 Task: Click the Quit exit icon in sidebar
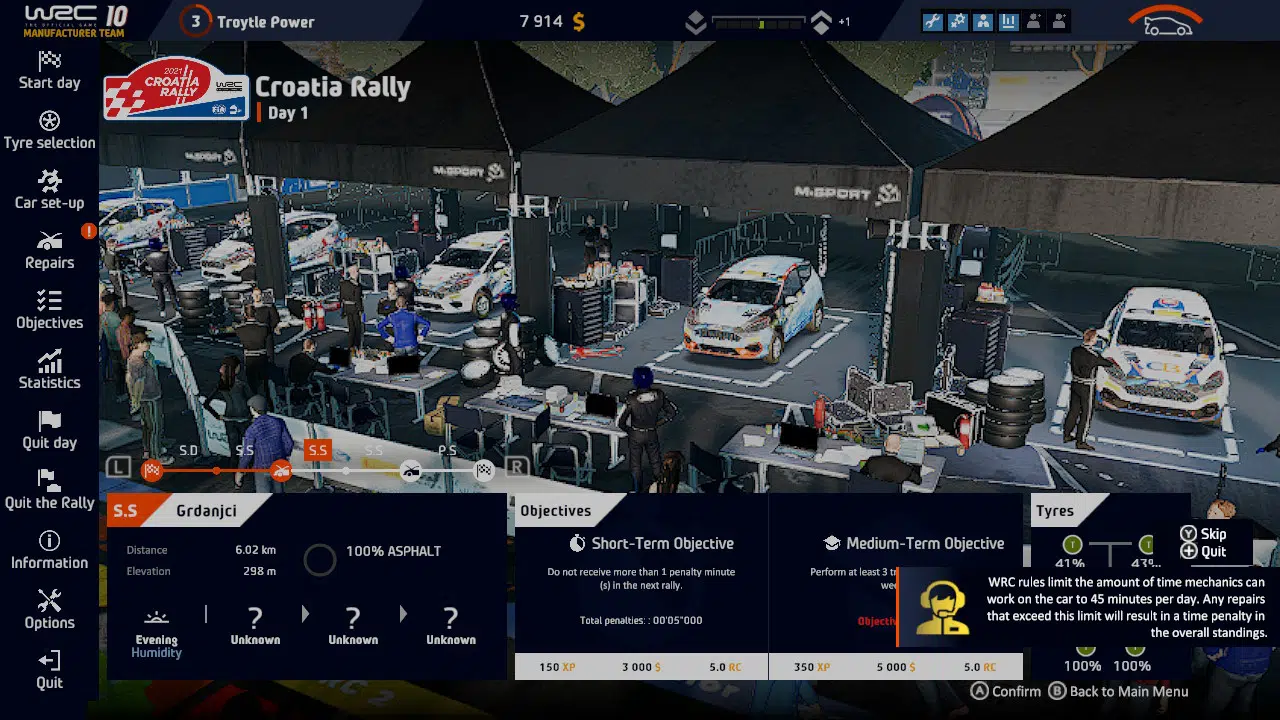[x=49, y=662]
